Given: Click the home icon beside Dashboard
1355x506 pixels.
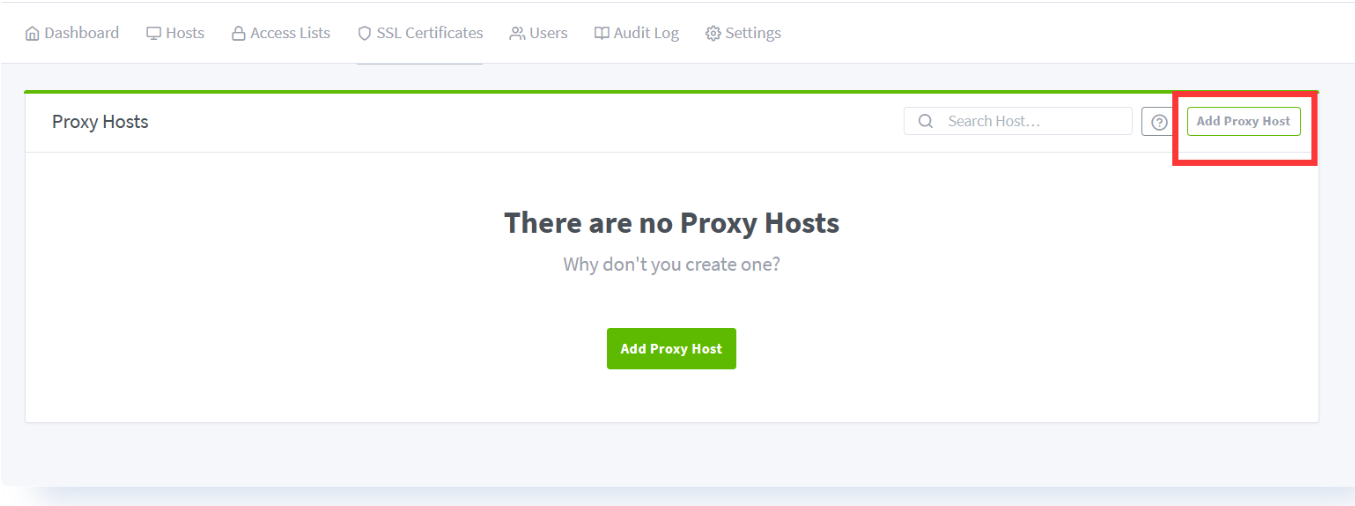Looking at the screenshot, I should coord(32,33).
